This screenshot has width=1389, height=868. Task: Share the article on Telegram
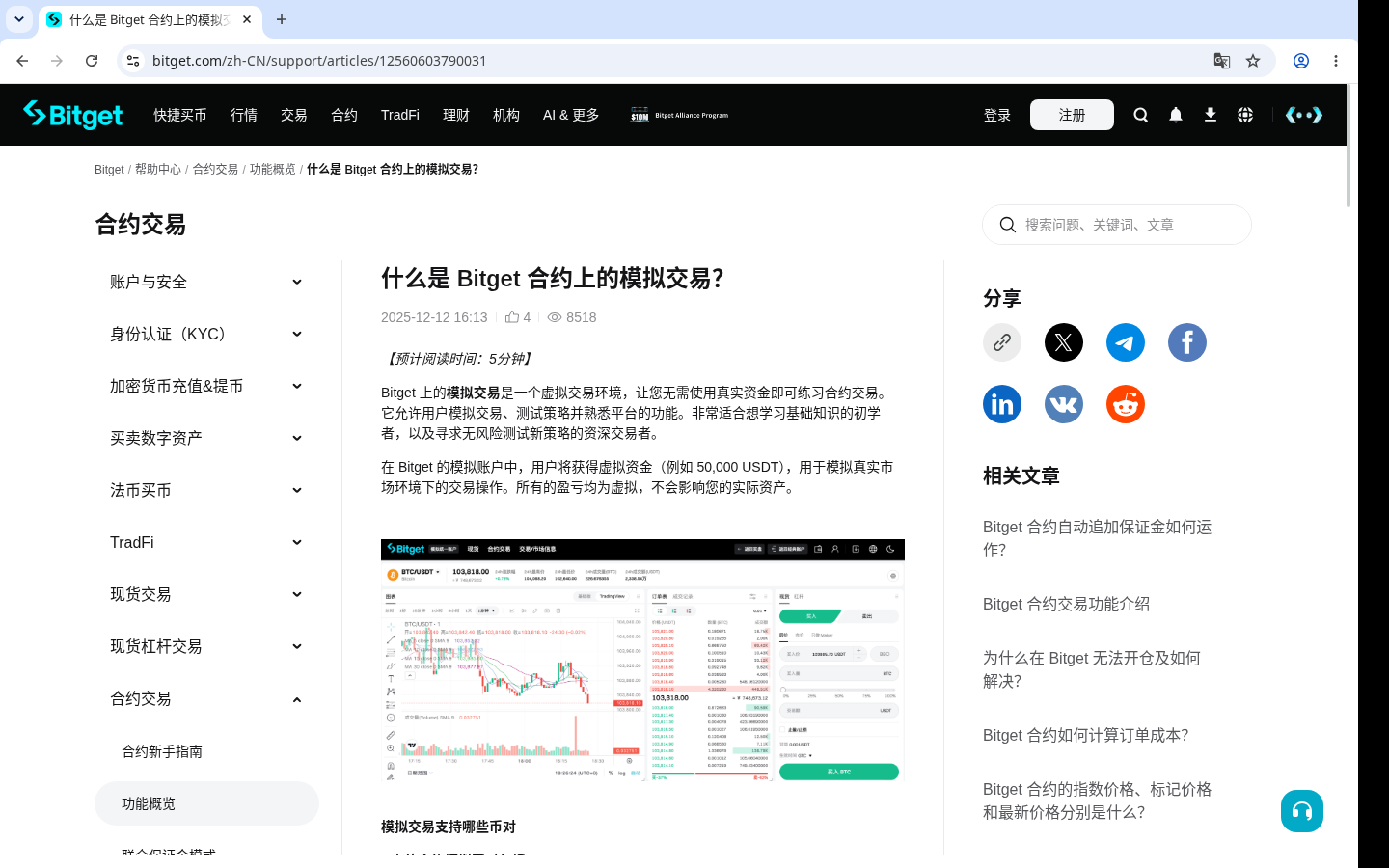point(1126,342)
